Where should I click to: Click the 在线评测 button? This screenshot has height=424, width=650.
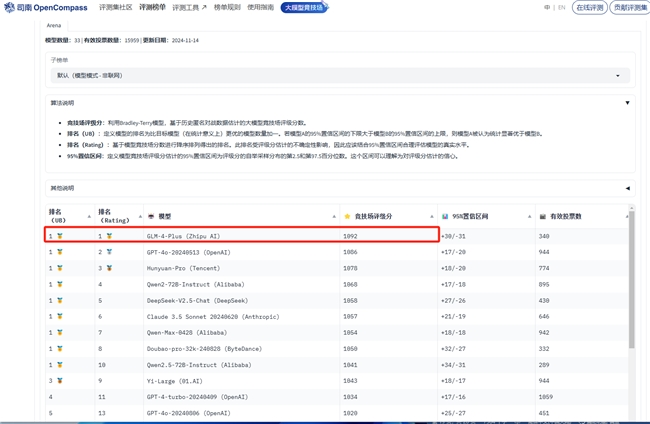pos(589,8)
